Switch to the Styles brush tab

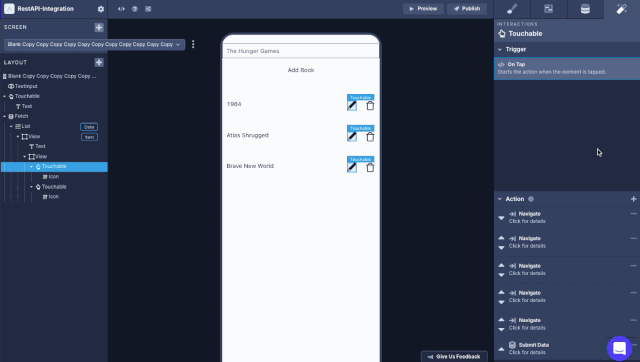pyautogui.click(x=512, y=9)
